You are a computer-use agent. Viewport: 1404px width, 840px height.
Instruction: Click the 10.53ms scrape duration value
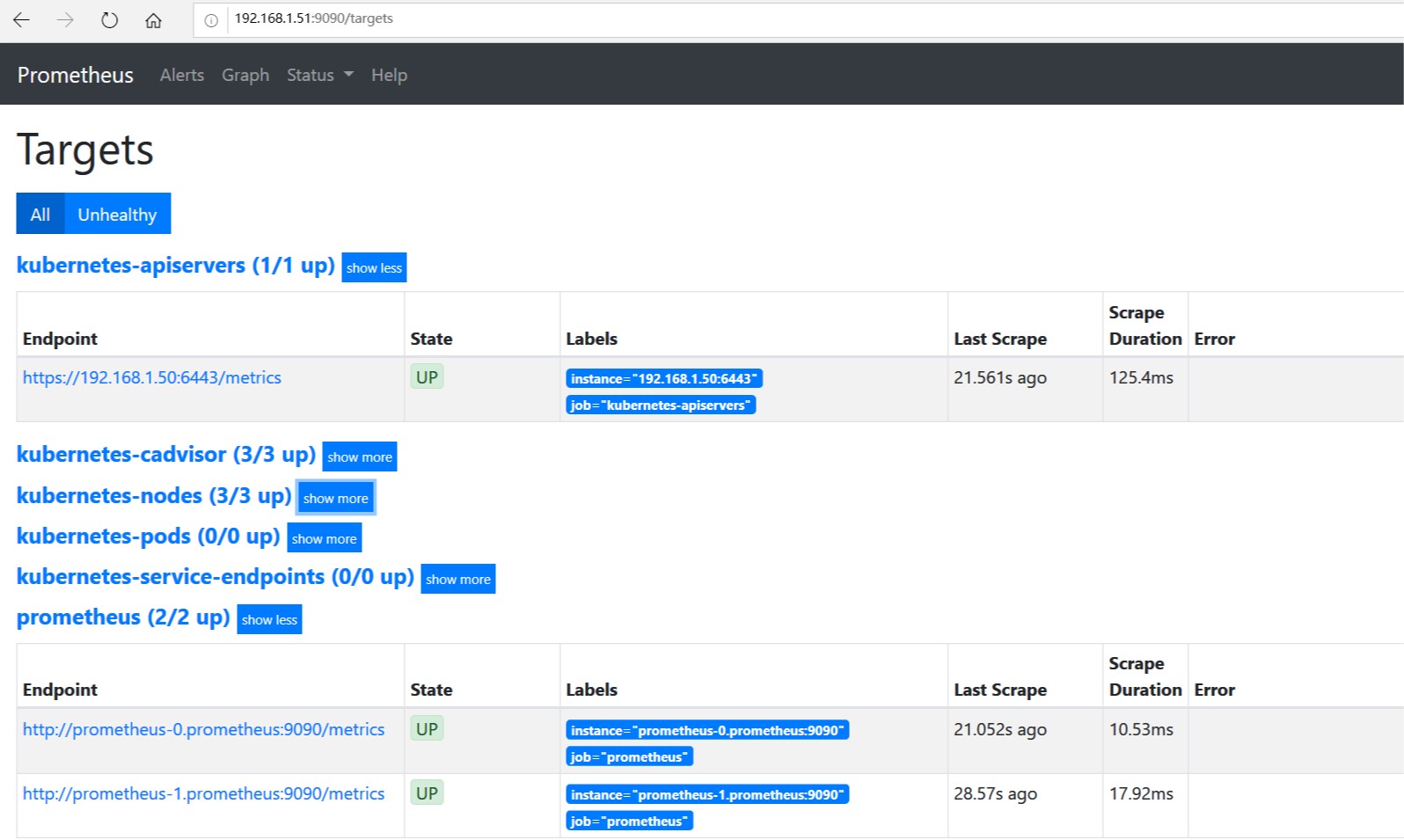tap(1141, 729)
